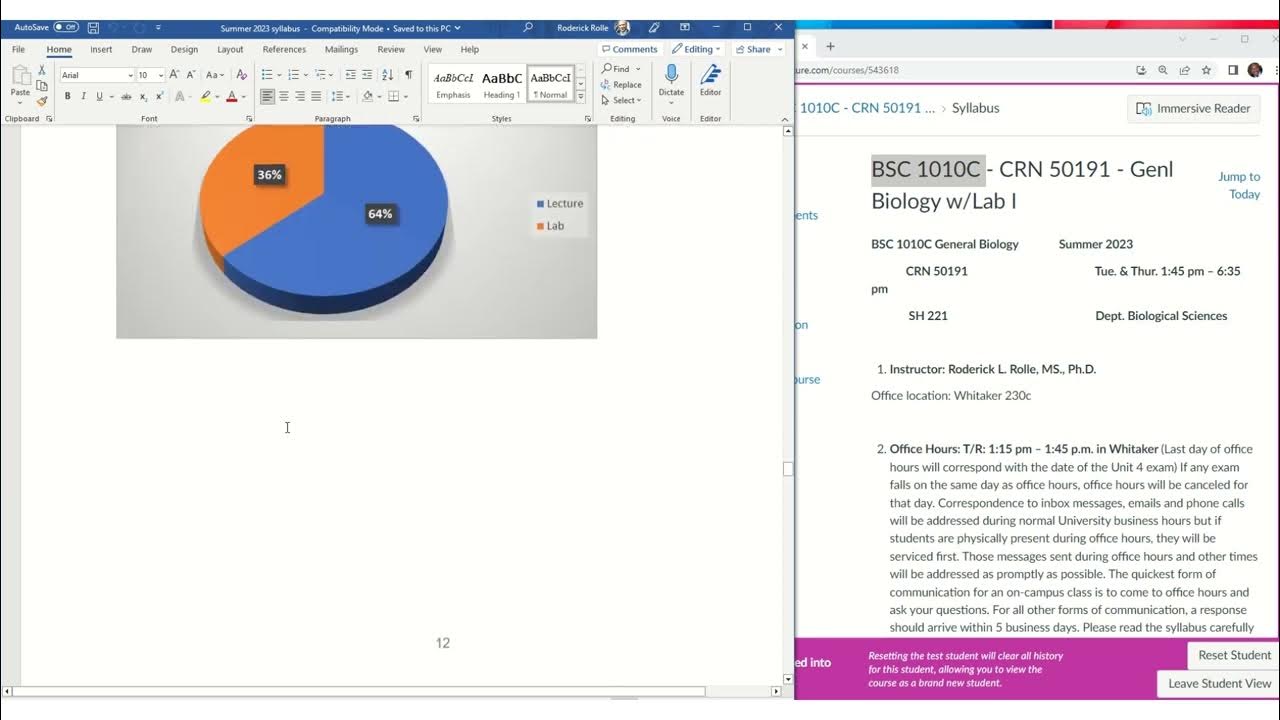
Task: Click the Decrease Indent icon
Action: click(x=350, y=75)
